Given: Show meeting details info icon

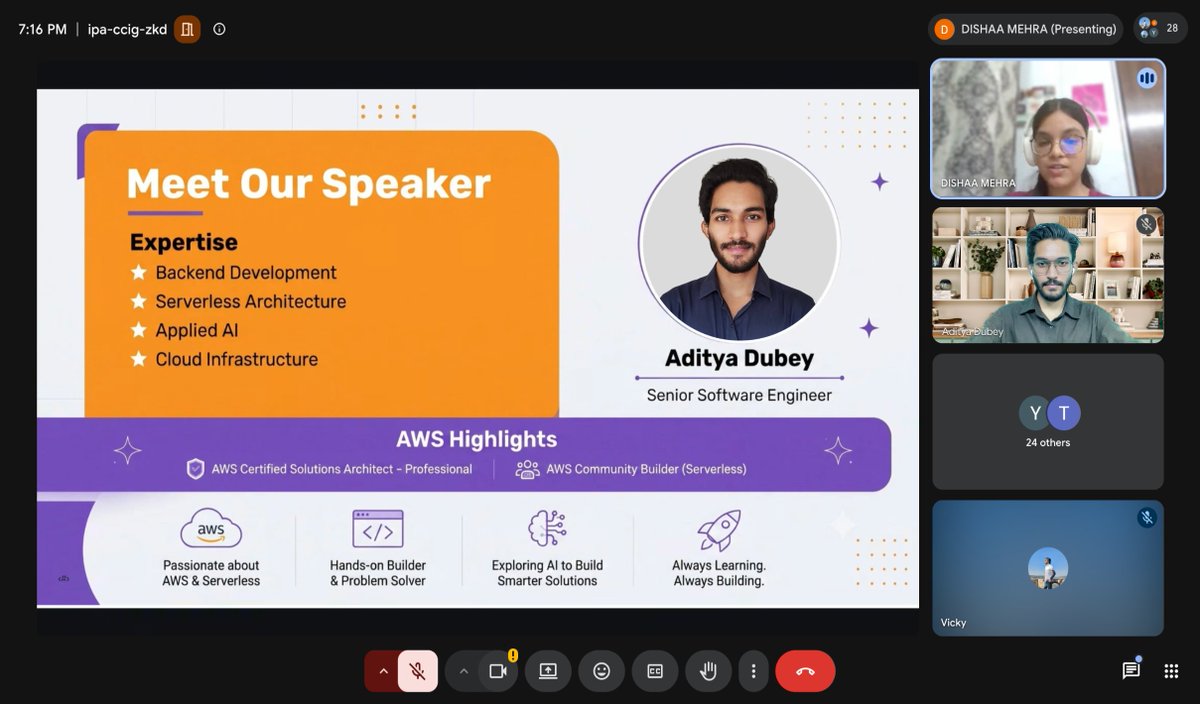Looking at the screenshot, I should click(x=219, y=29).
